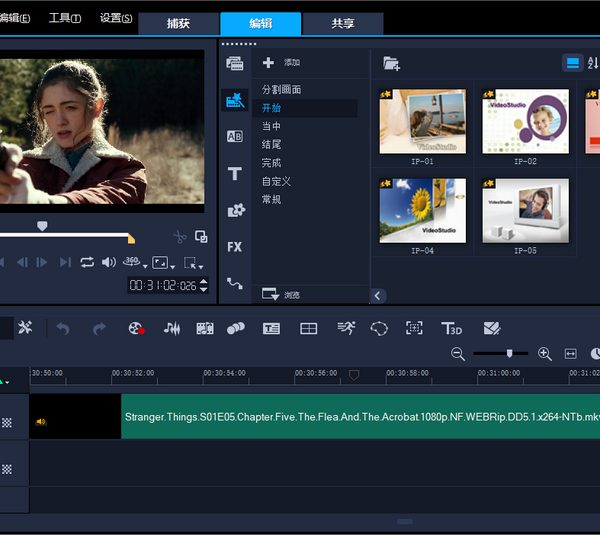
Task: Click the scissors split clip icon
Action: click(x=179, y=237)
